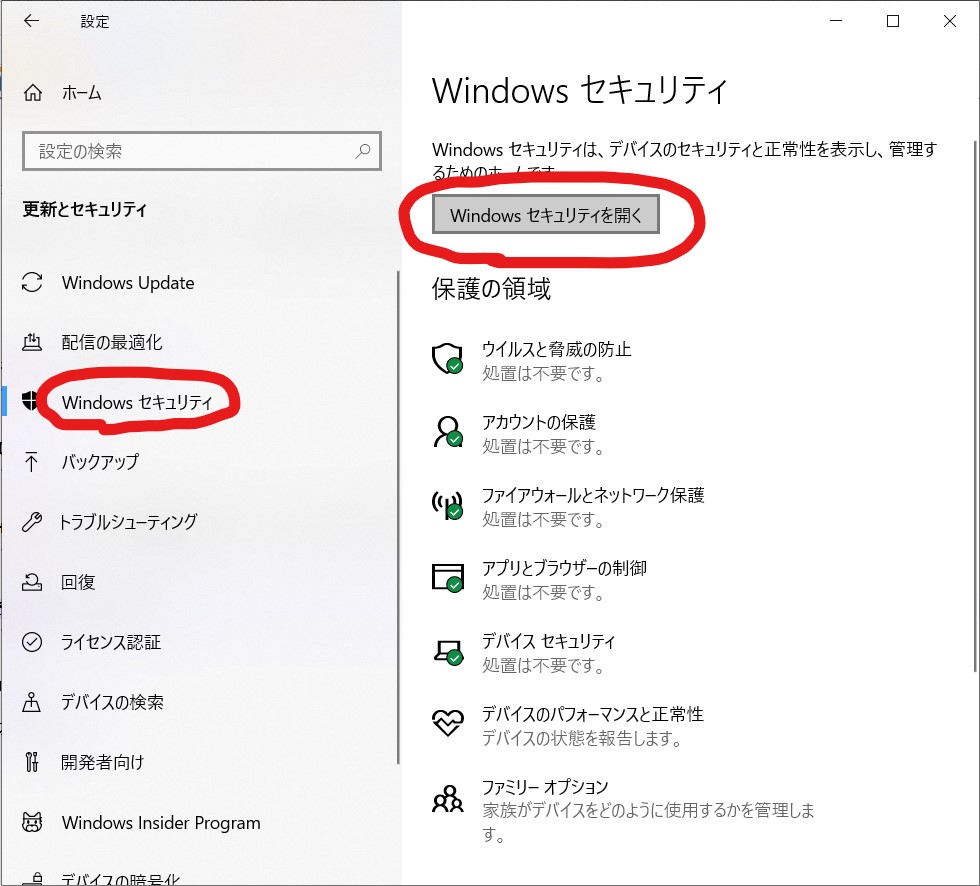
Task: Click the 配信の最適化 icon
Action: (32, 342)
